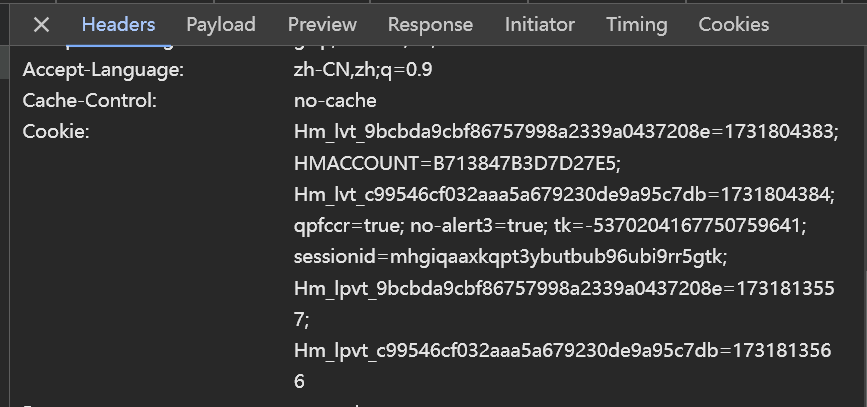
Task: Close the request details panel
Action: (x=41, y=24)
